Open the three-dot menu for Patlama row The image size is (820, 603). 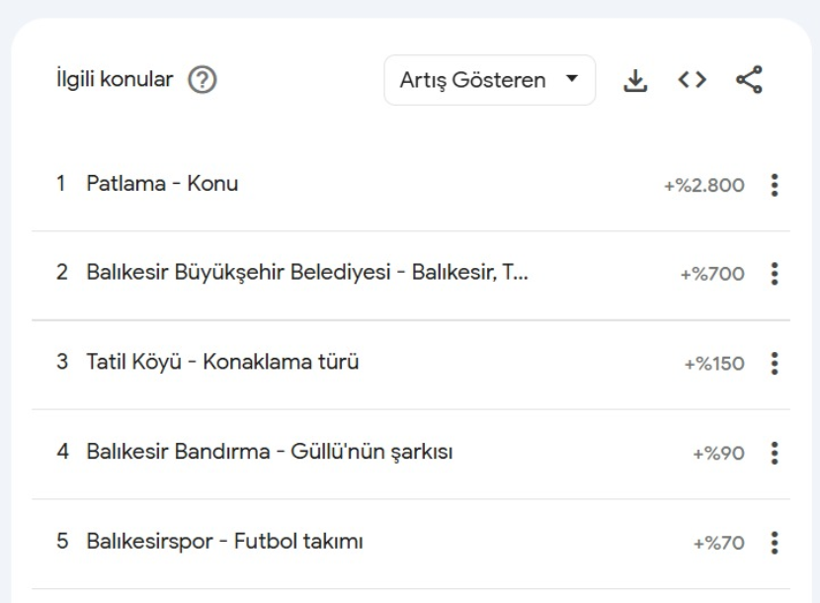coord(774,185)
